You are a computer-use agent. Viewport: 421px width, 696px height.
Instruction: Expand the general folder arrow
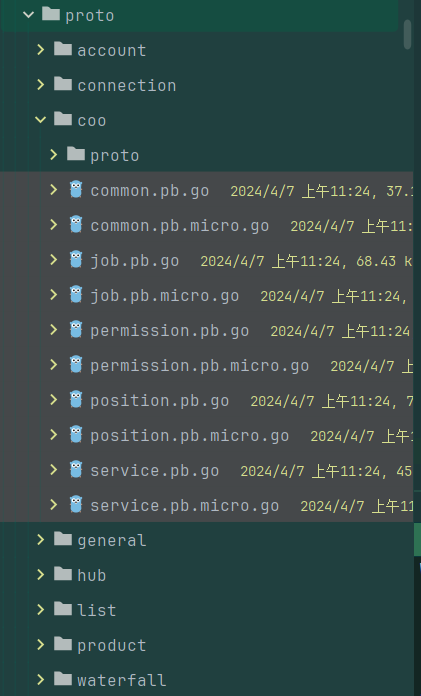pyautogui.click(x=41, y=539)
